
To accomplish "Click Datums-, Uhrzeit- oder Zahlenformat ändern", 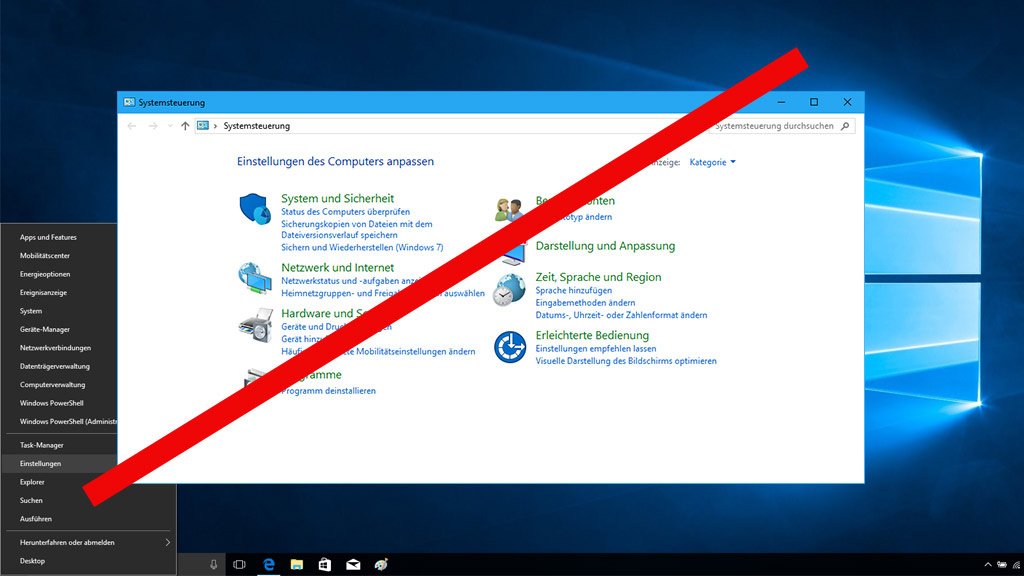I will point(621,315).
